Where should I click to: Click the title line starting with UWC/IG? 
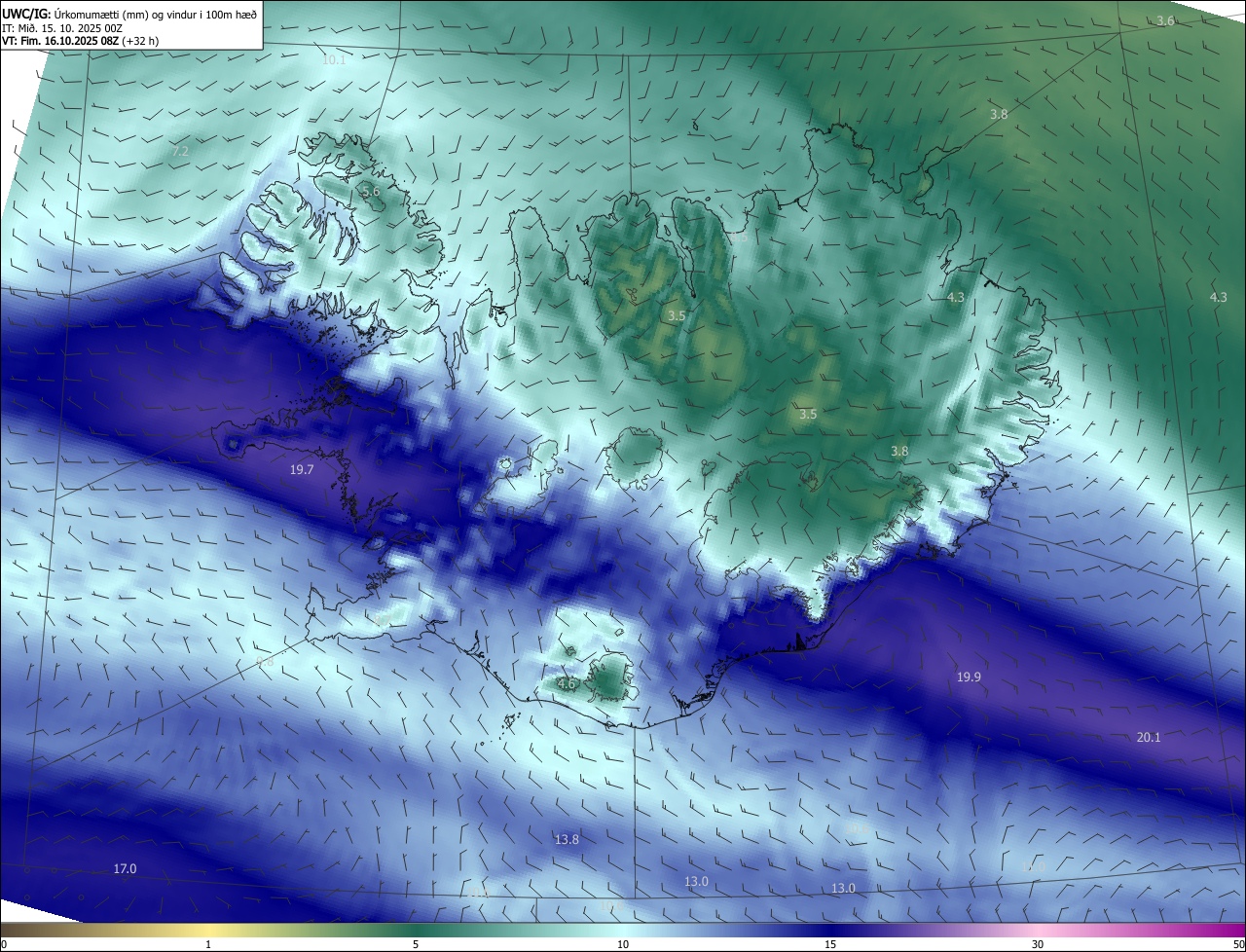tap(129, 14)
